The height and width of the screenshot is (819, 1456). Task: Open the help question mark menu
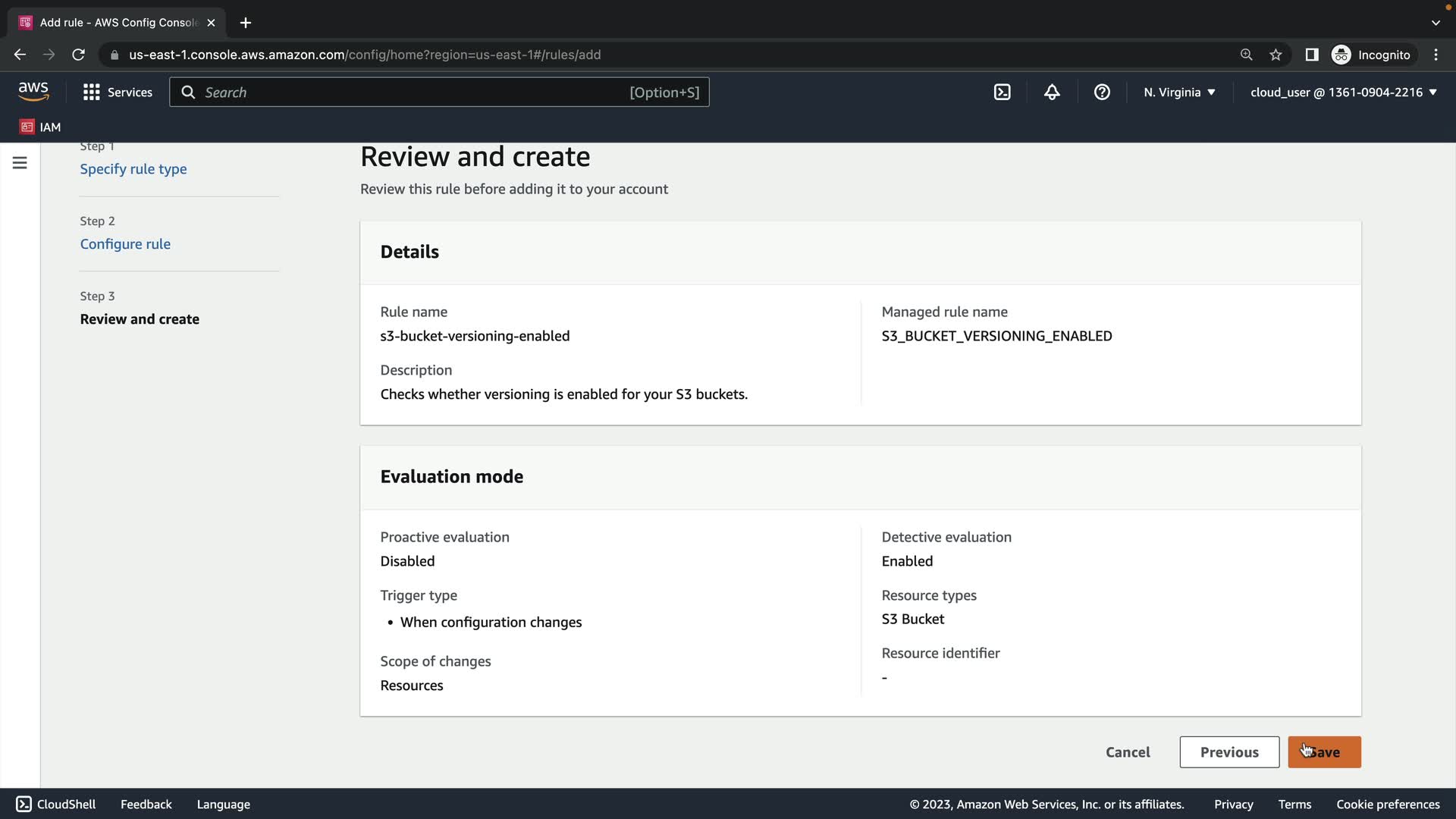point(1102,93)
